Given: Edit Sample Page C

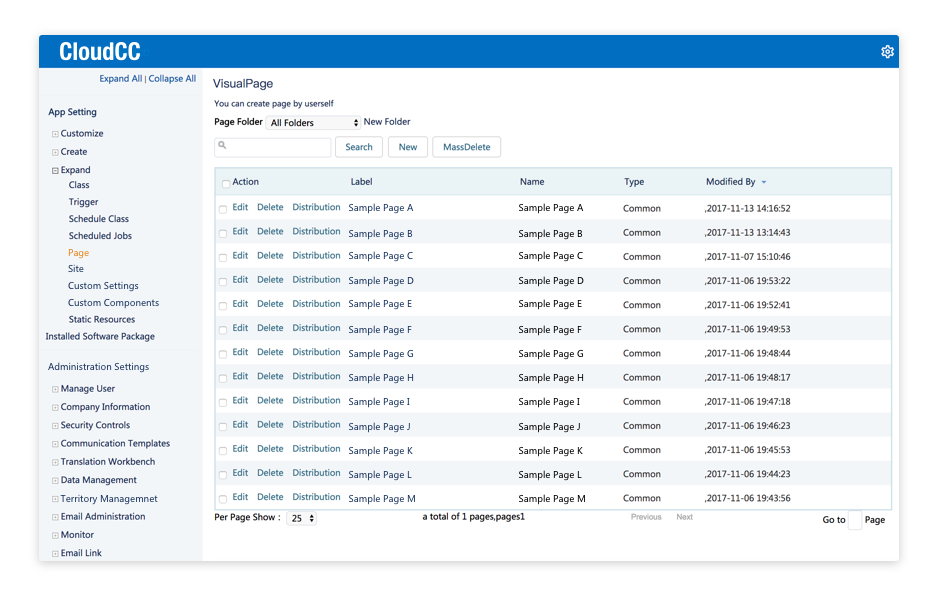Looking at the screenshot, I should (240, 255).
